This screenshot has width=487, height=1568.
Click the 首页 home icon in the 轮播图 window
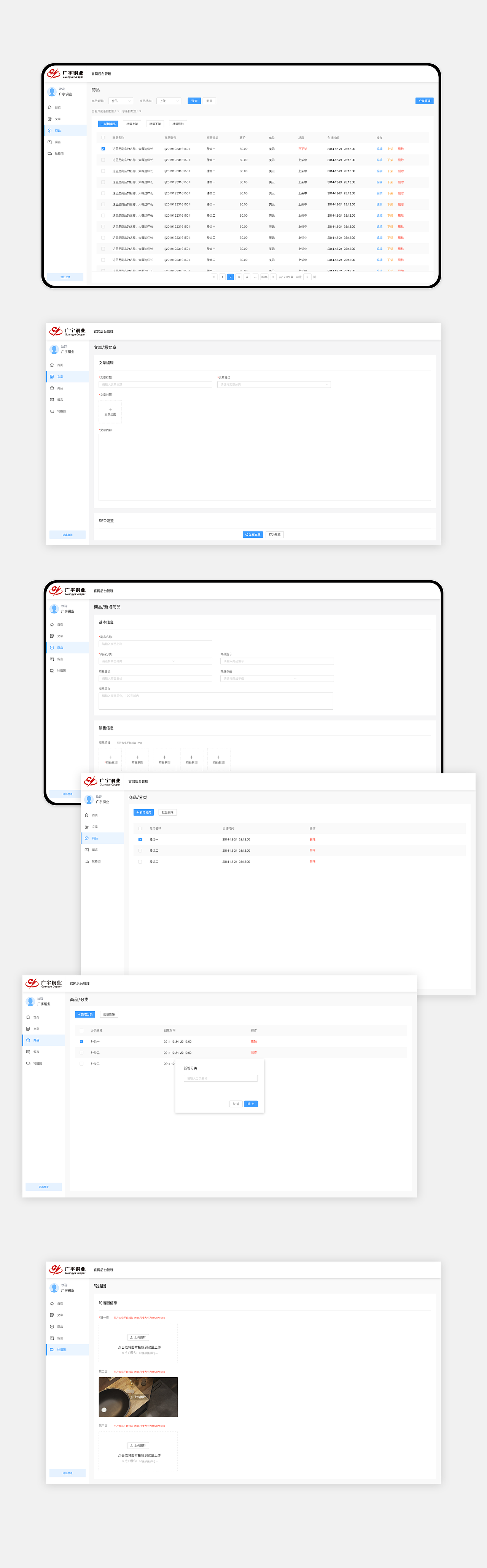52,1304
